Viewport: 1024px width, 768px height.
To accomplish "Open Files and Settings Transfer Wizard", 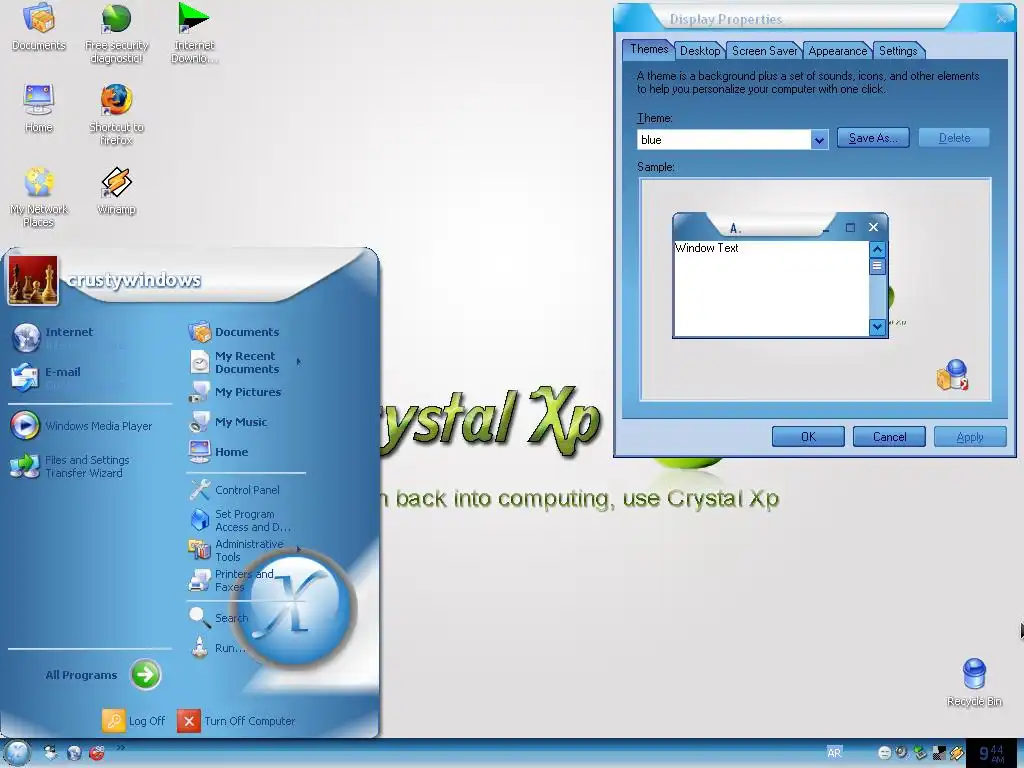I will coord(71,466).
